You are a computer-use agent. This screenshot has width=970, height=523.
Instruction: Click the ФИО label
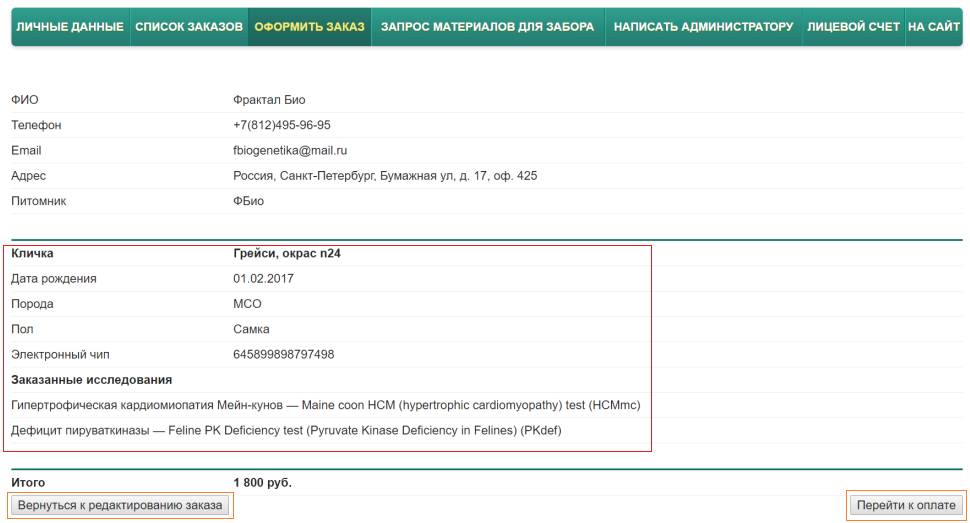25,100
